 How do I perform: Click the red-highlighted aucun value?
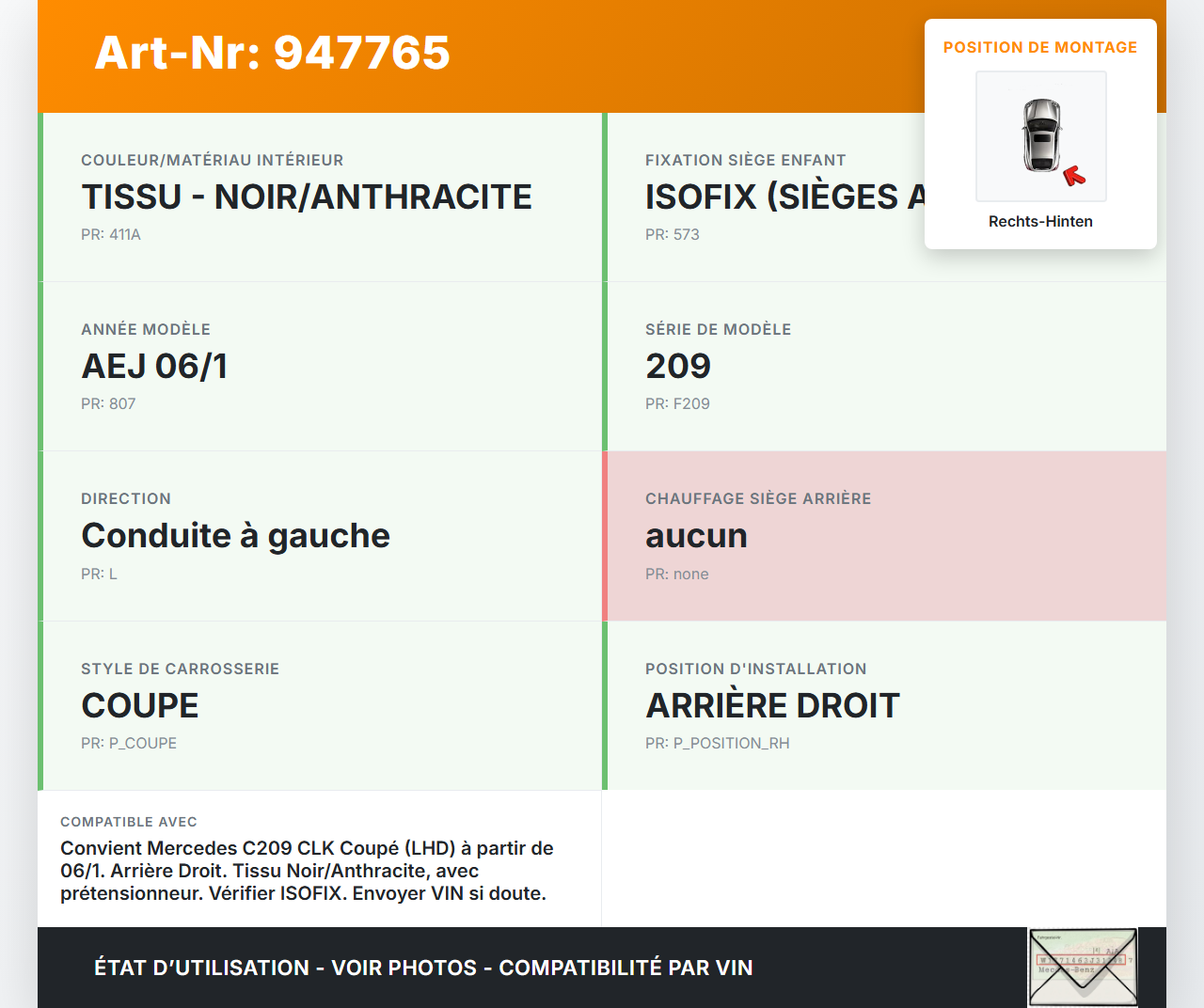click(x=696, y=536)
